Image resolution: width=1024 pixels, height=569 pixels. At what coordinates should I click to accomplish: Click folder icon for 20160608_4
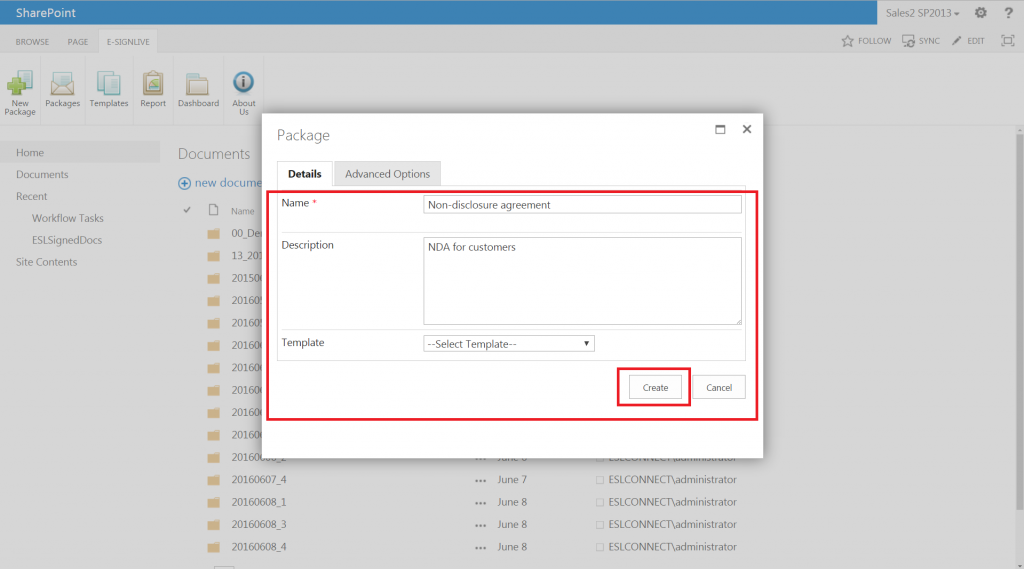[x=214, y=547]
